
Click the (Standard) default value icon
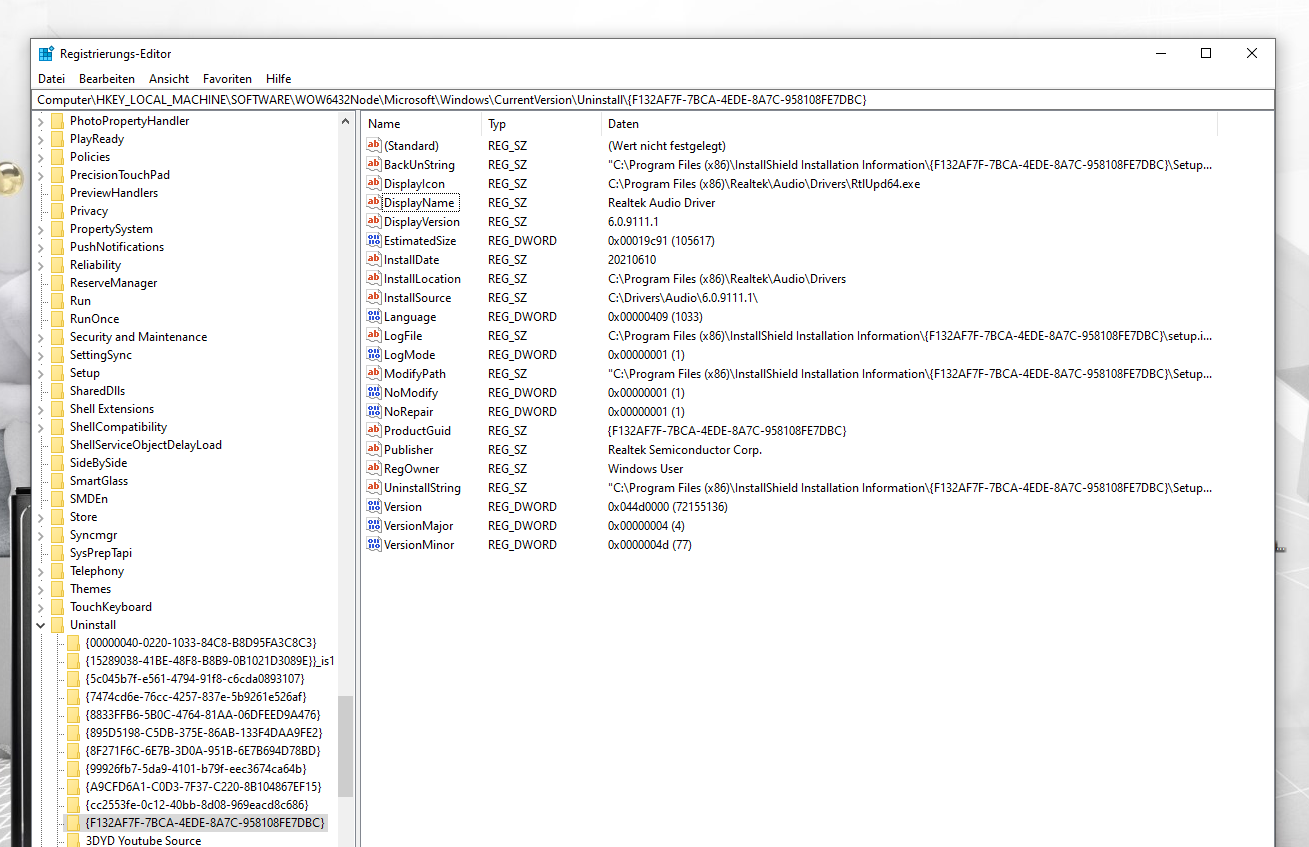374,145
